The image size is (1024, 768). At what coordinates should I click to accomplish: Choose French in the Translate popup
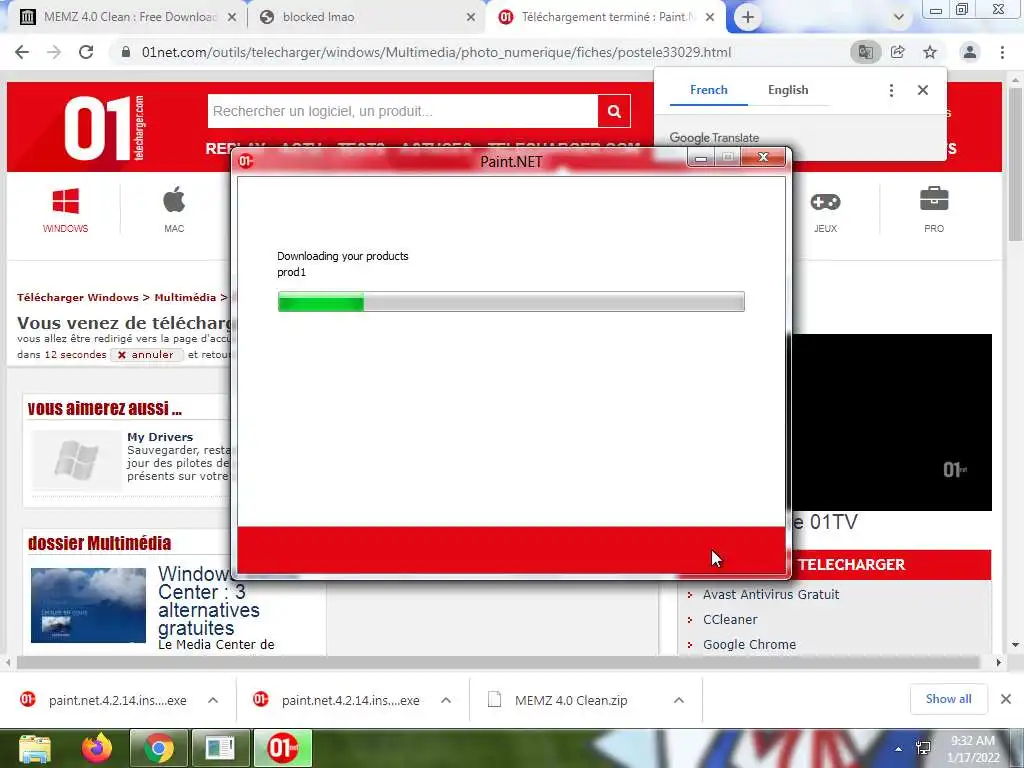(709, 90)
